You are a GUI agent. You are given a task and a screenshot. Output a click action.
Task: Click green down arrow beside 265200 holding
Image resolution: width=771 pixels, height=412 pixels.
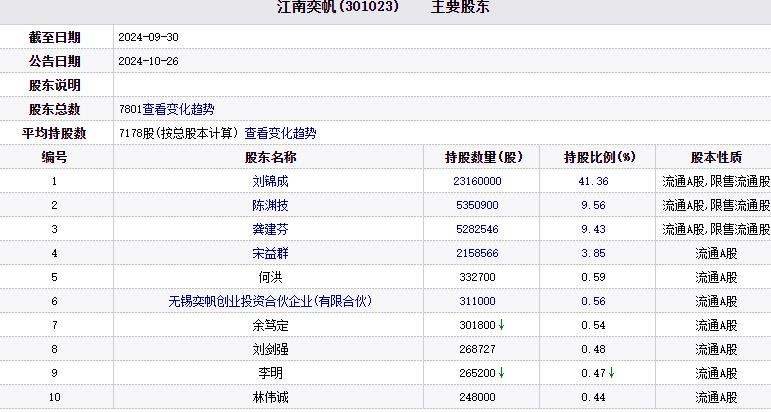(x=501, y=373)
